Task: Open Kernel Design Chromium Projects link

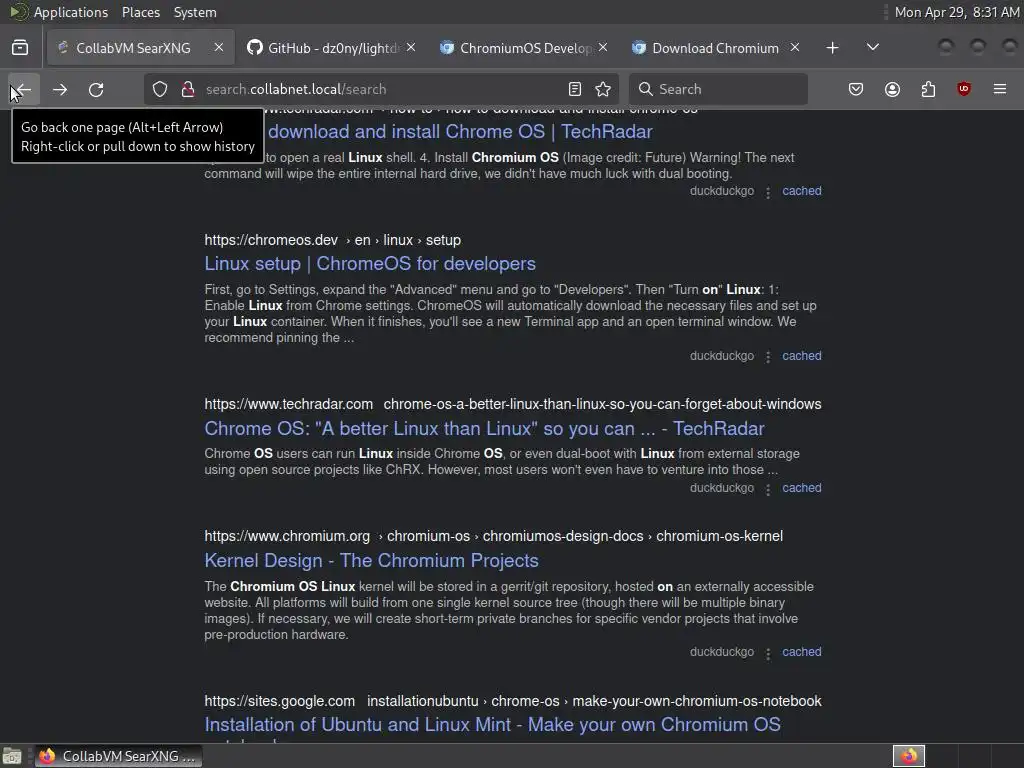Action: coord(371,560)
